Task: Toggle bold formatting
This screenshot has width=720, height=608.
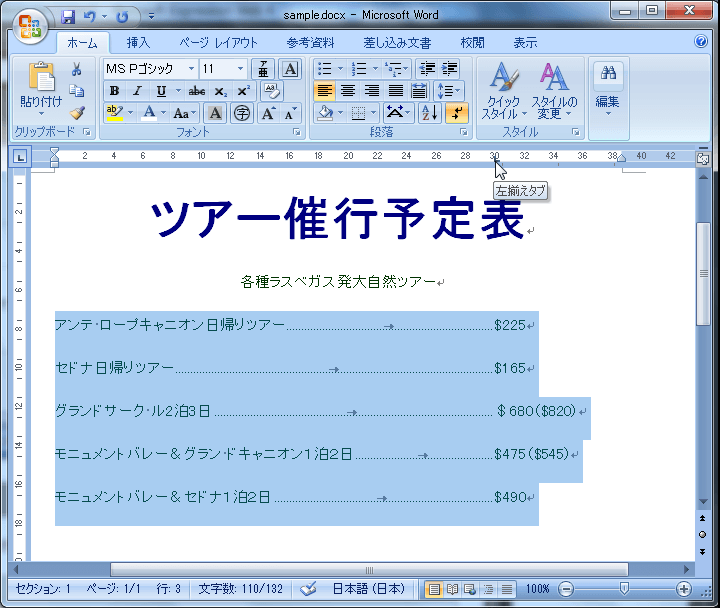Action: click(114, 91)
